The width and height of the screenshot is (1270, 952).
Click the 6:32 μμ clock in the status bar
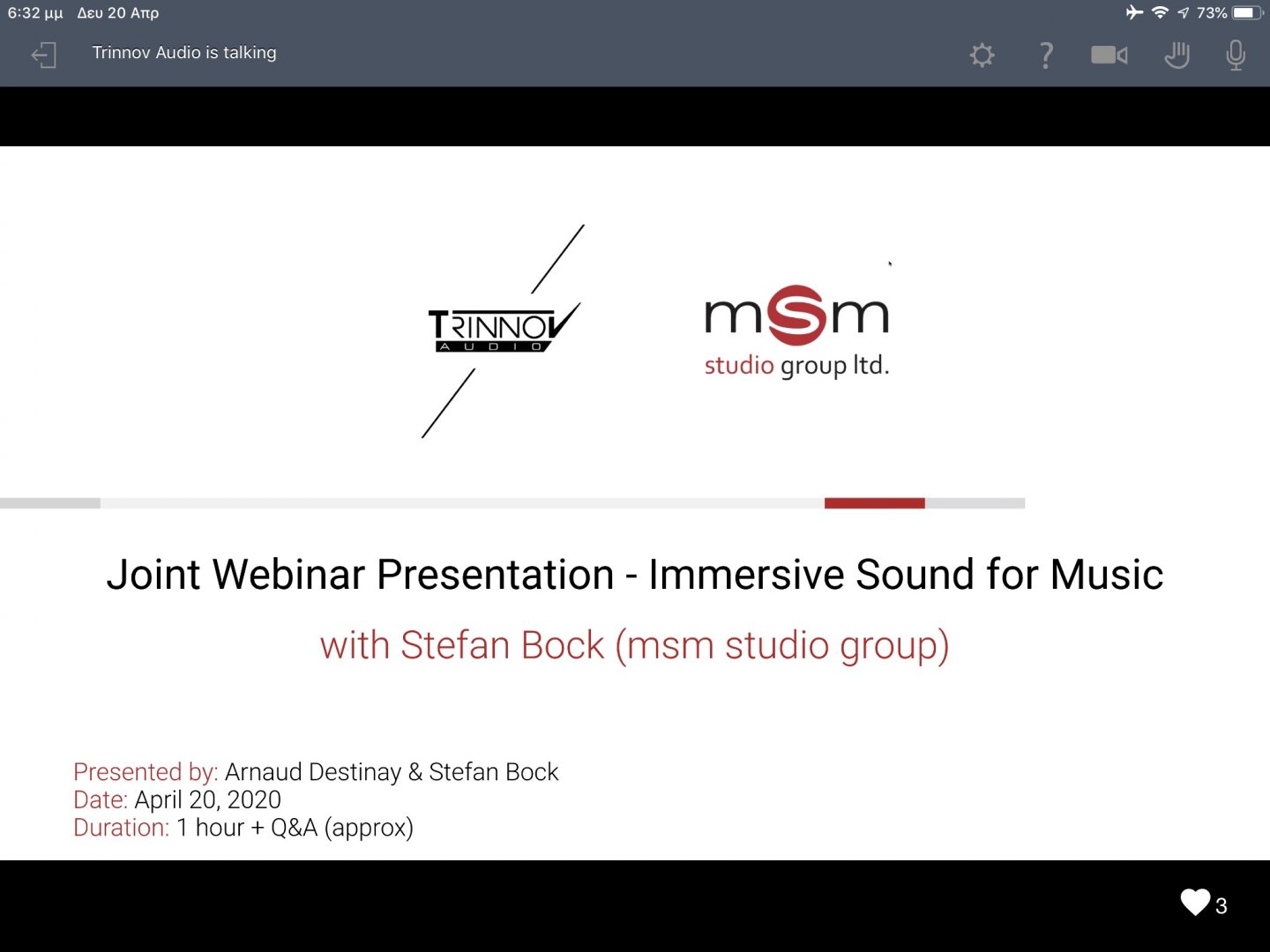[35, 13]
